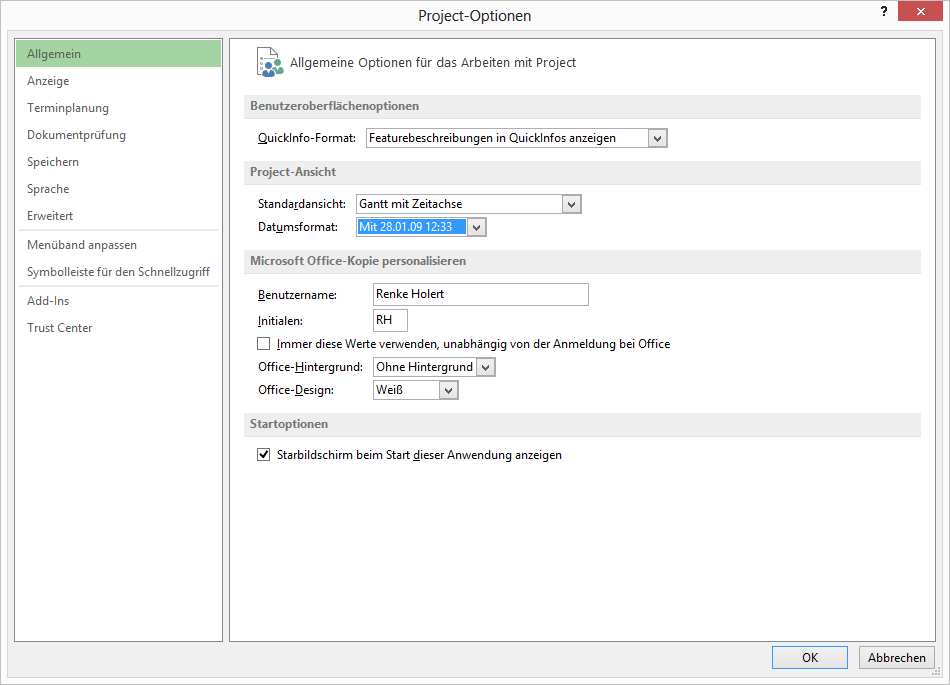Open the Sprache page
The image size is (950, 685).
point(119,189)
